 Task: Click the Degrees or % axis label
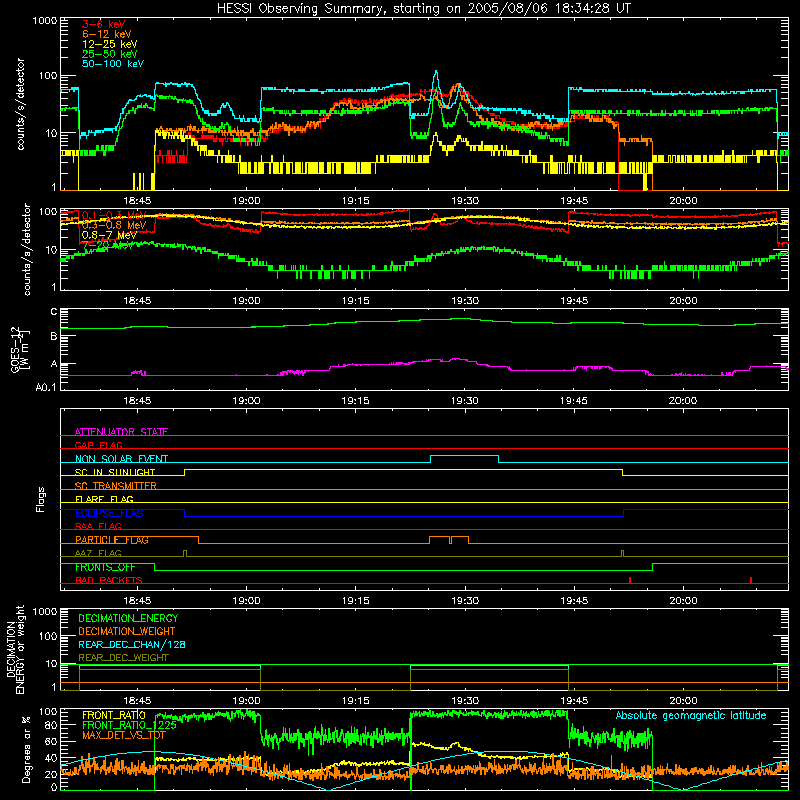click(x=26, y=750)
